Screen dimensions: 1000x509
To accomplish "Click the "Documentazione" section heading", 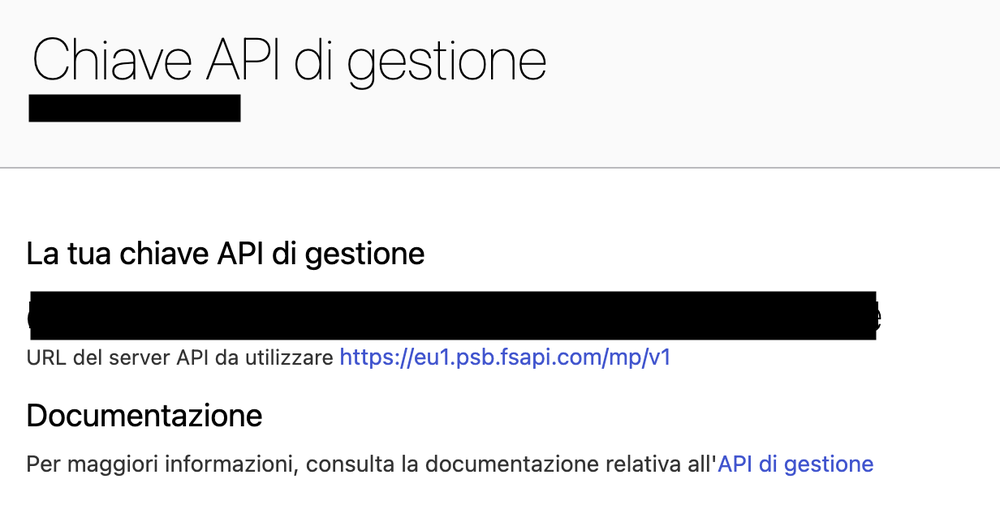I will pyautogui.click(x=144, y=415).
